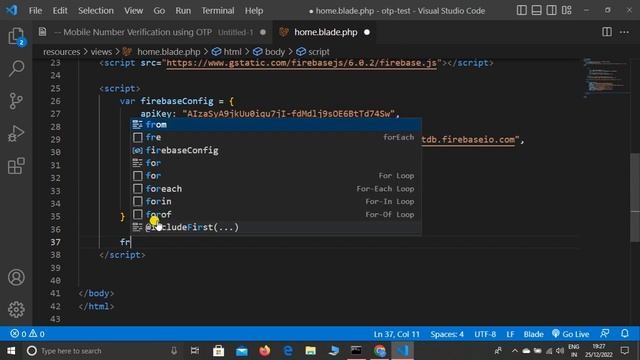Choose the @includeFirst(...) suggestion

click(x=276, y=227)
